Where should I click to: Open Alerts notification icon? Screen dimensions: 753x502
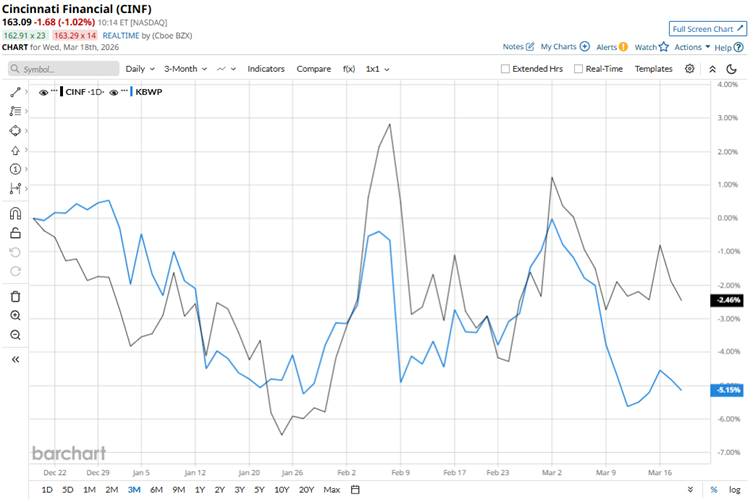pos(623,47)
